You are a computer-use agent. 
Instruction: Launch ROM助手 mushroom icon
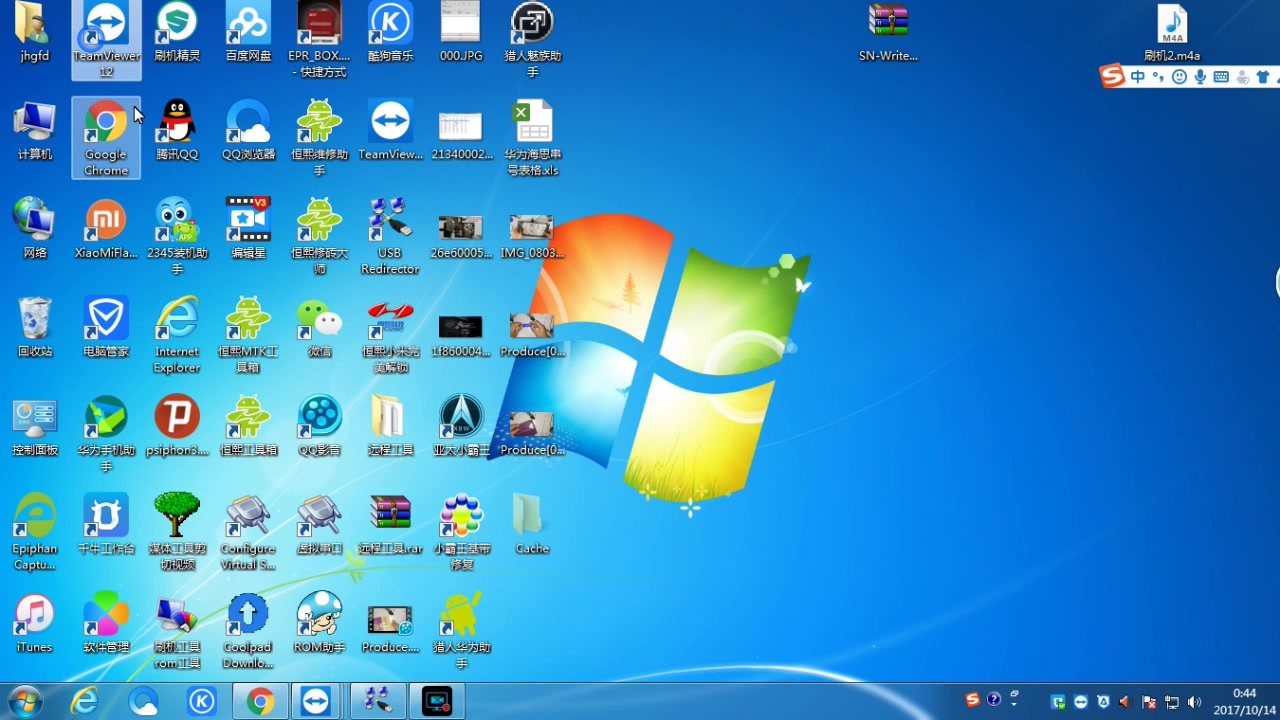click(319, 622)
